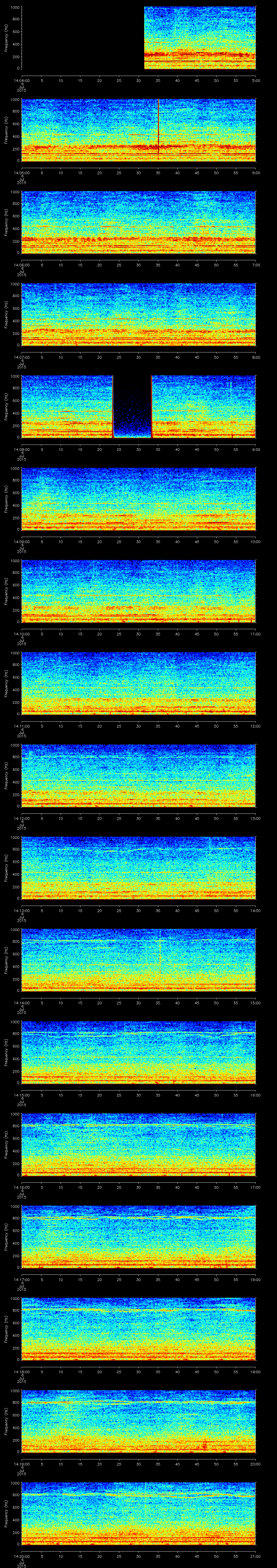Select the spectrogram panel starting at 14:05:00

coord(139,130)
